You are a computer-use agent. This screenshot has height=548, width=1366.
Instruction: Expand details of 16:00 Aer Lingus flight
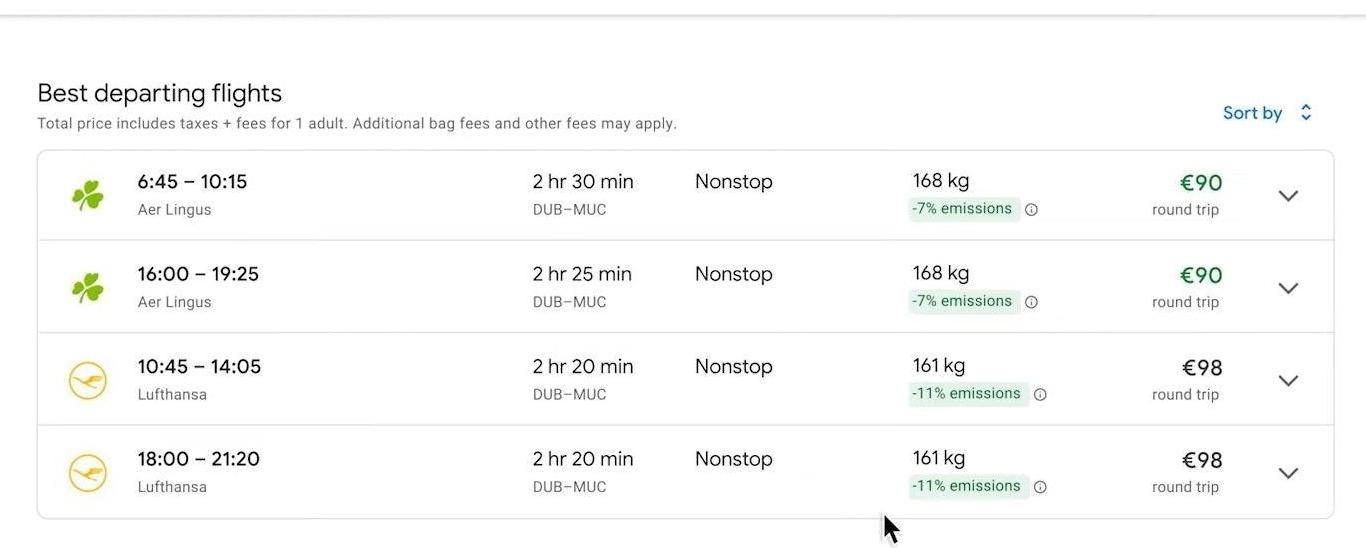pos(1288,288)
